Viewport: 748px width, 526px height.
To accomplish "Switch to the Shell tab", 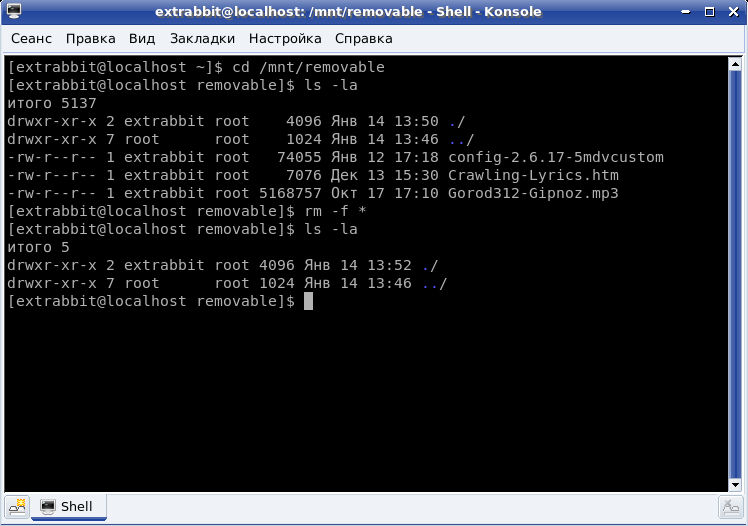I will tap(68, 507).
